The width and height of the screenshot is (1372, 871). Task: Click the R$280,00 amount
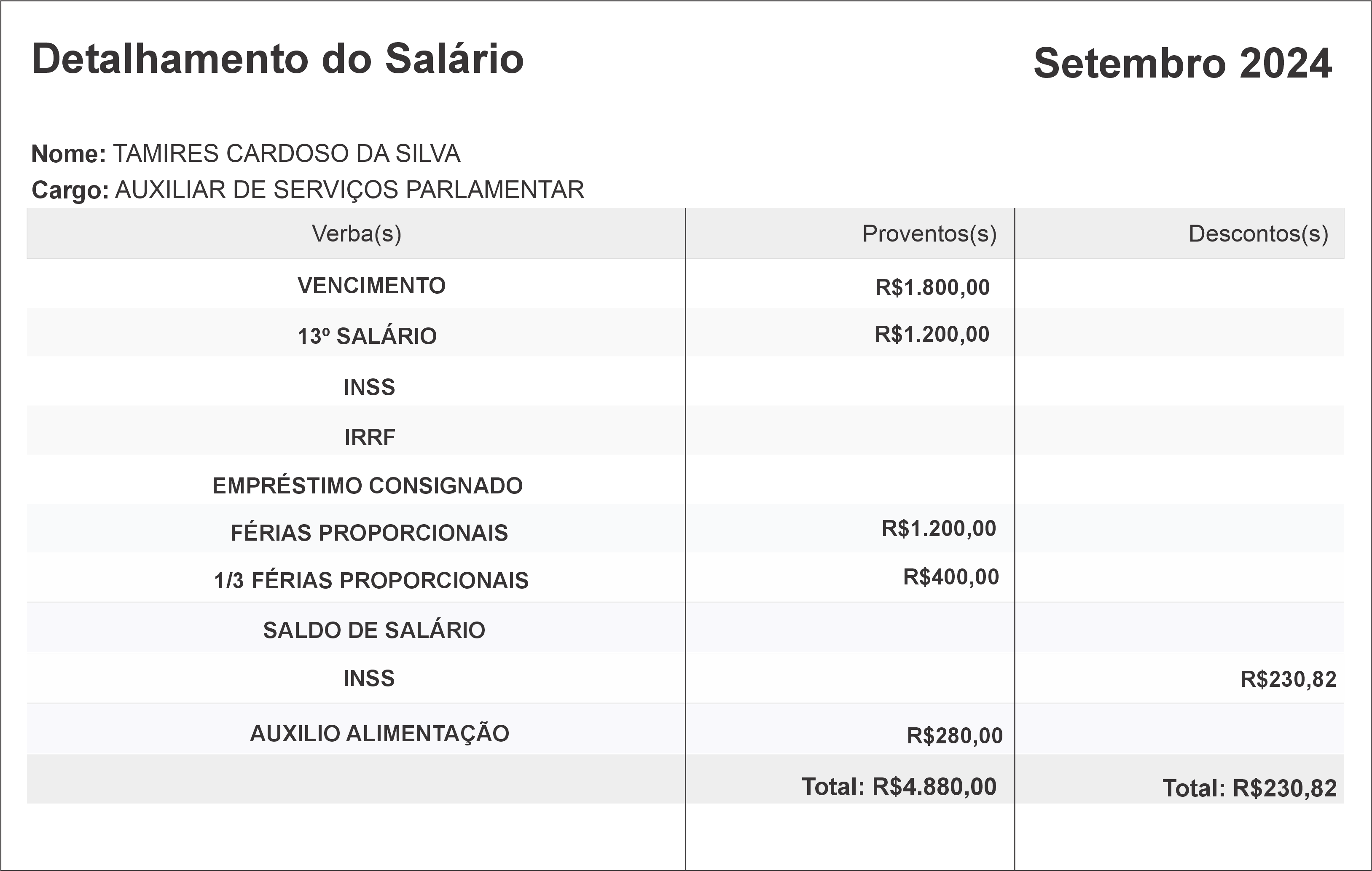point(954,735)
